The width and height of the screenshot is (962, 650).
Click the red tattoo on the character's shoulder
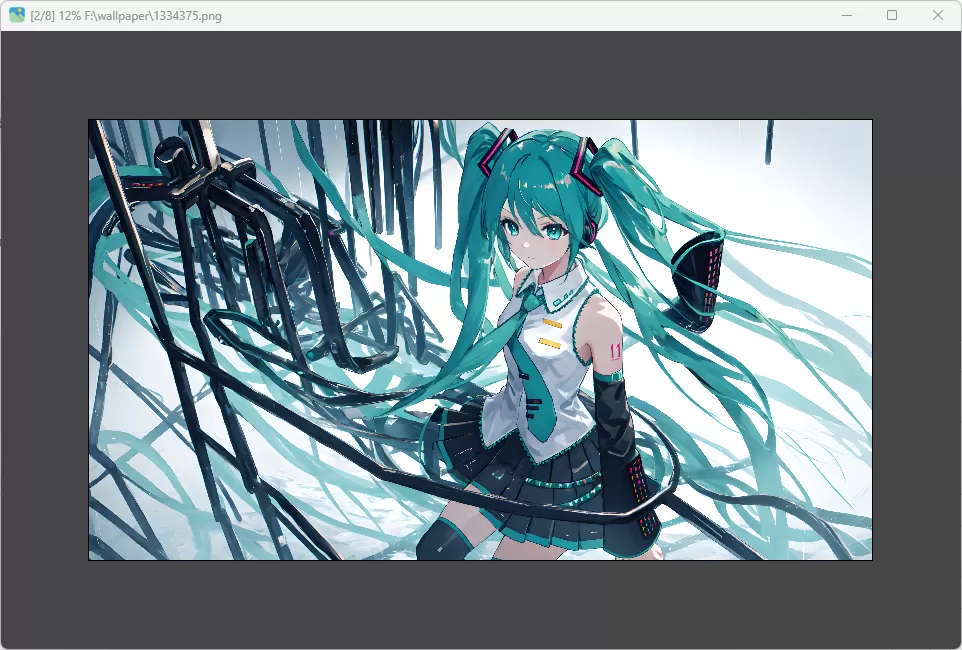click(x=614, y=351)
